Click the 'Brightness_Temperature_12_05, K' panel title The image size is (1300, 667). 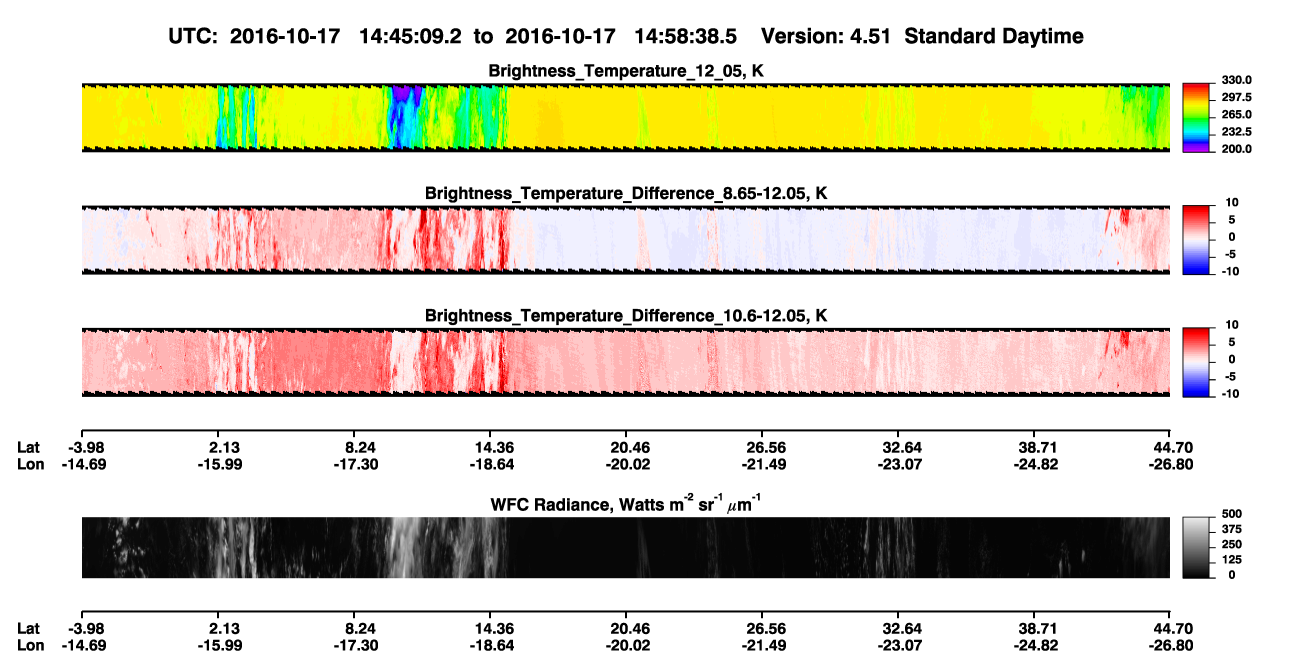pyautogui.click(x=626, y=71)
